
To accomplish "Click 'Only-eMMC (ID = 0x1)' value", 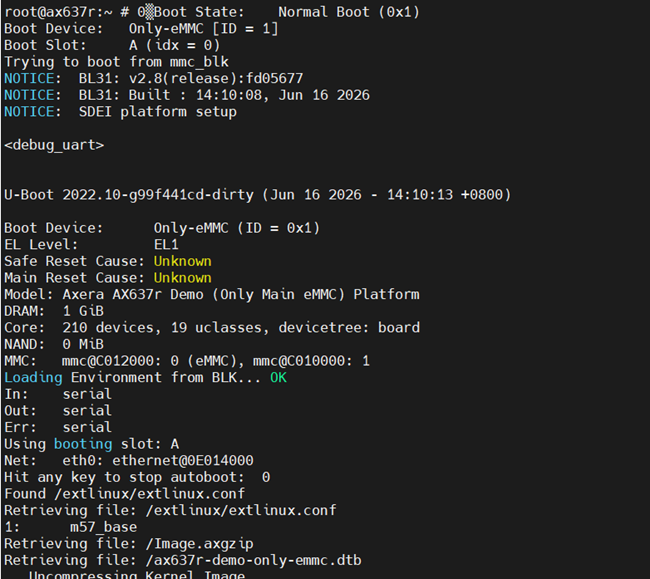I will point(236,228).
